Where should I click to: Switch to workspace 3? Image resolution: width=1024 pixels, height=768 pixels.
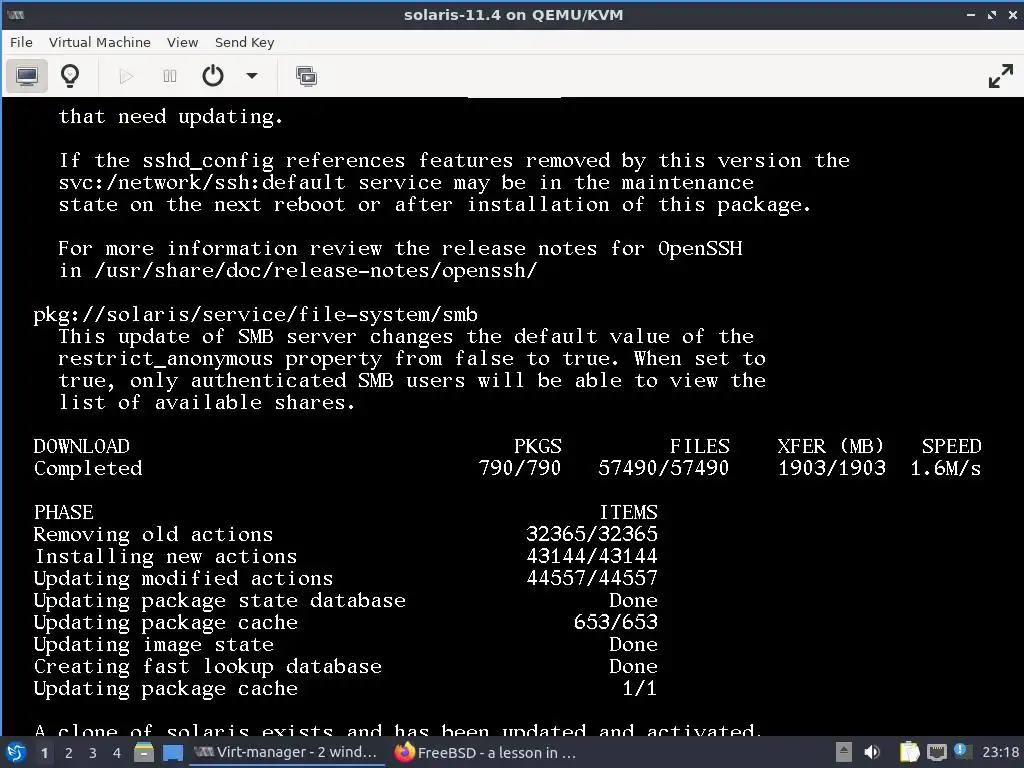[93, 753]
